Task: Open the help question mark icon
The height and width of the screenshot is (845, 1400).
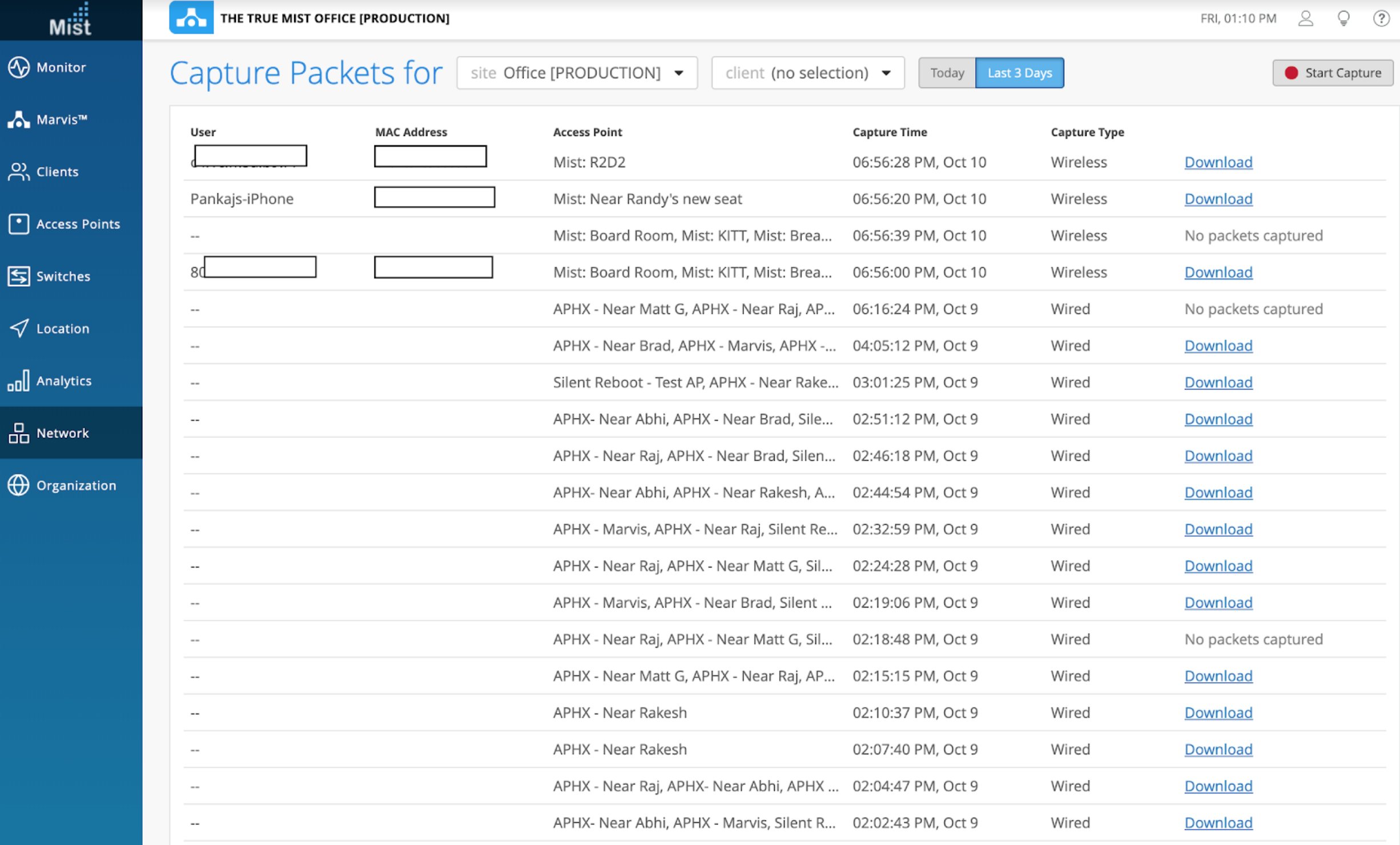Action: [x=1381, y=18]
